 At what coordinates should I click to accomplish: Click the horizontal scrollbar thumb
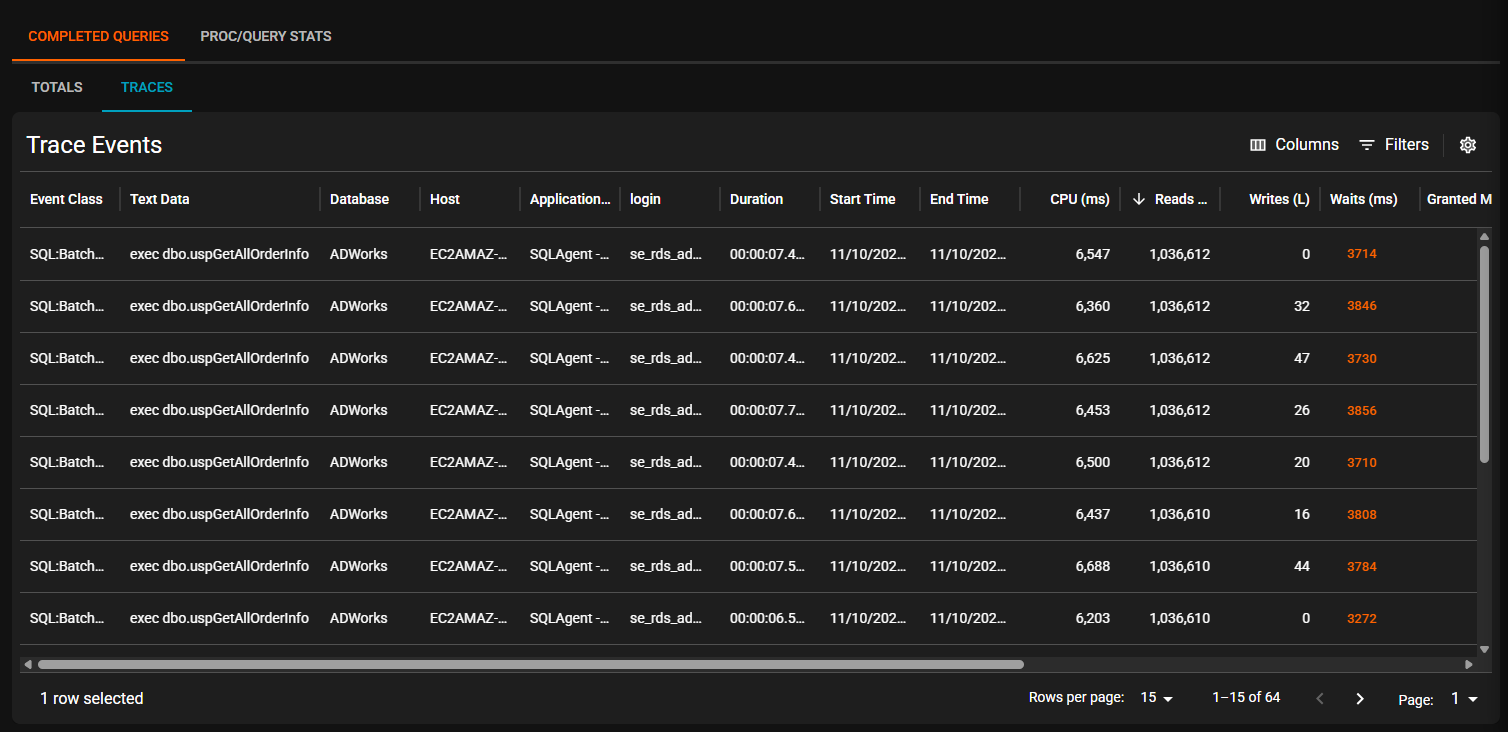coord(530,664)
